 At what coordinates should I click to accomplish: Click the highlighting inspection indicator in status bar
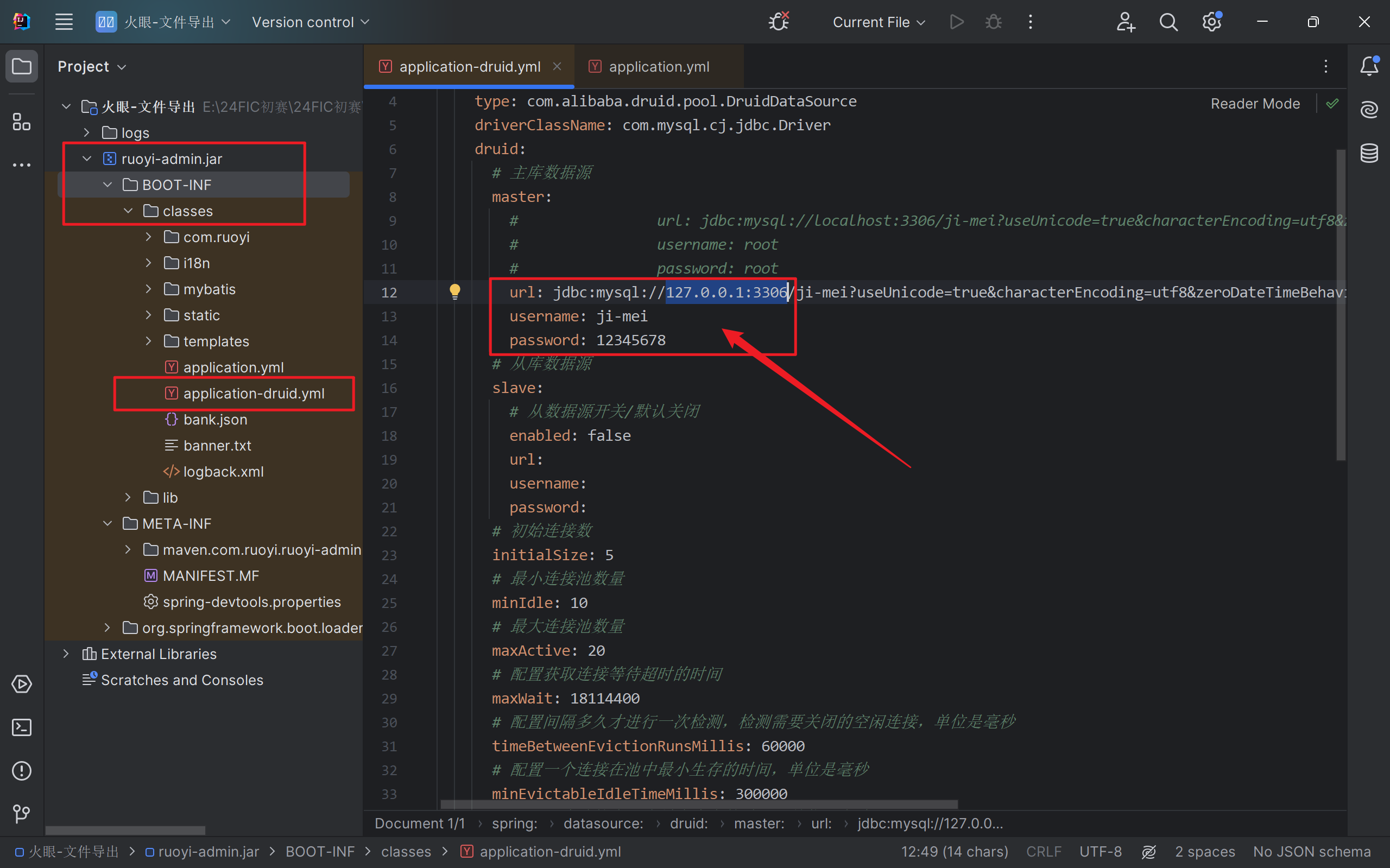pos(1148,852)
